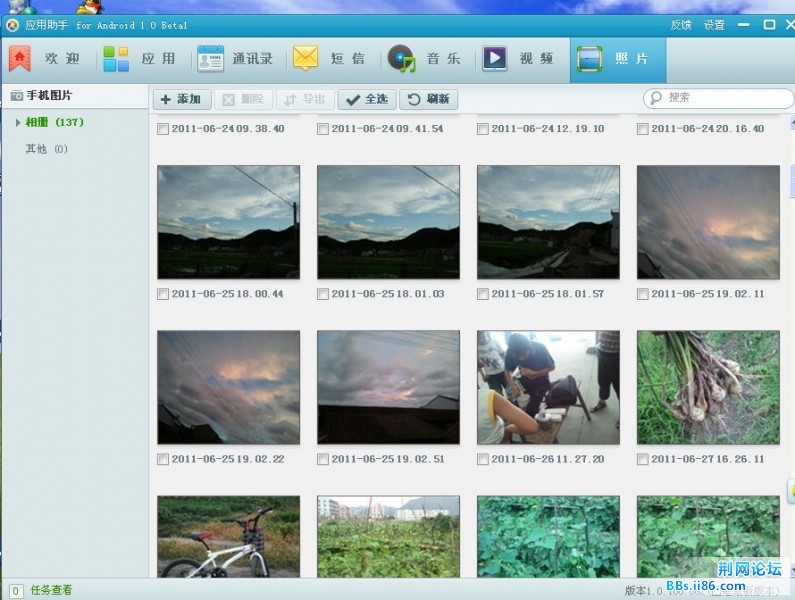Open the 手机图片 phone pictures header
Screen dimensions: 795x600
click(48, 96)
